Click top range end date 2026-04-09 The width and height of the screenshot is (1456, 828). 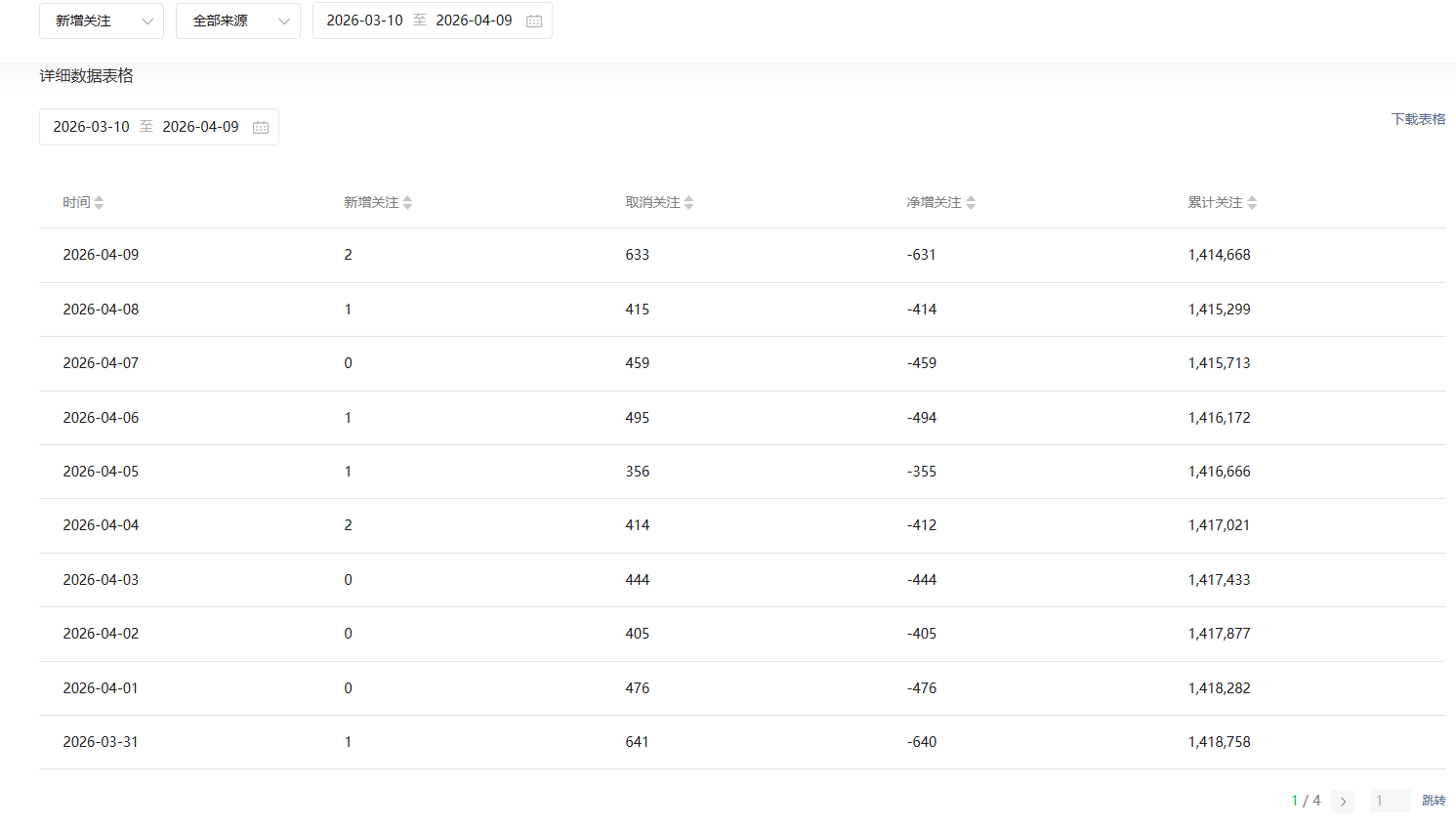[474, 21]
